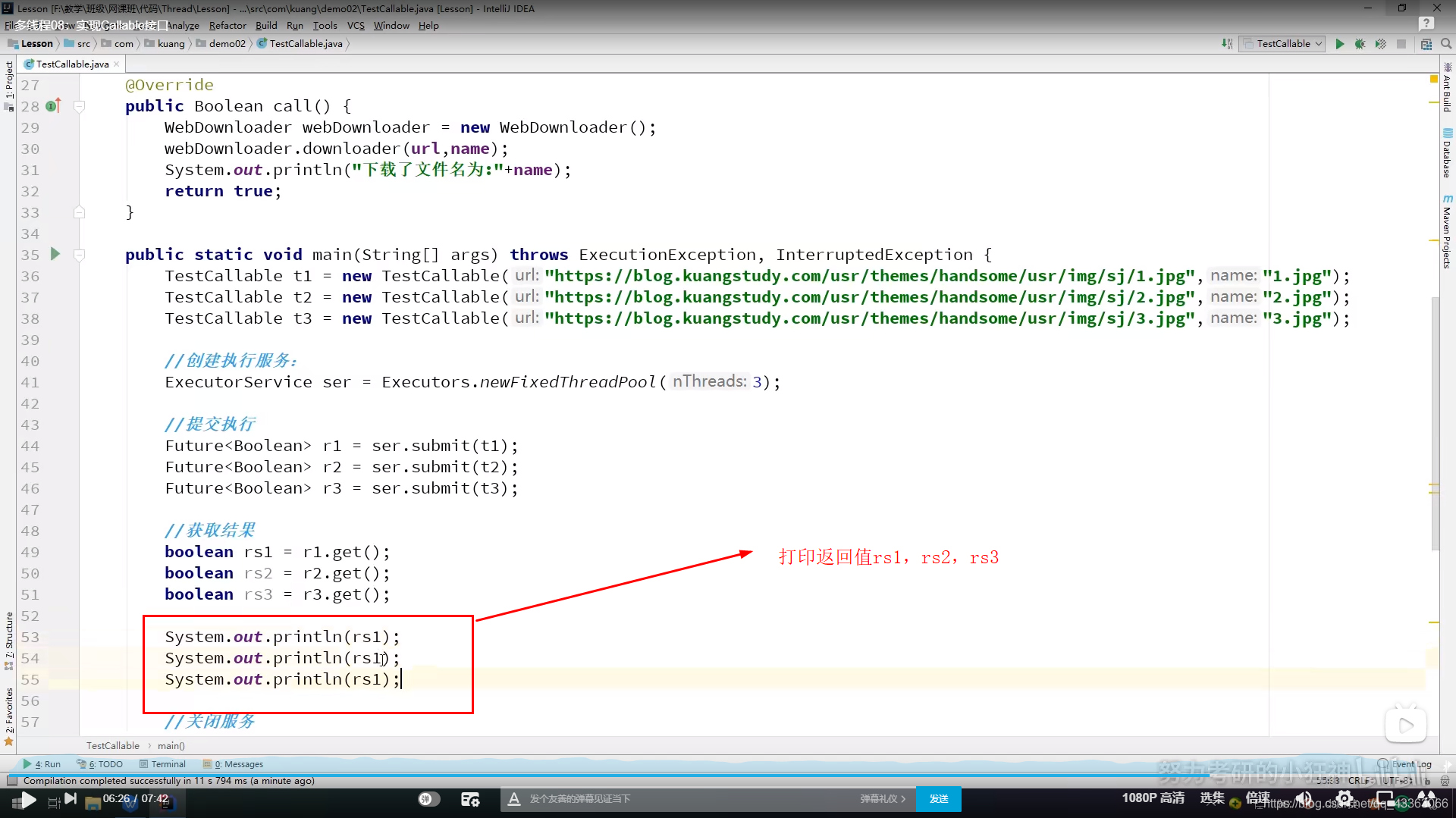This screenshot has height=818, width=1456.
Task: Open the 倍速 playback speed menu
Action: [1257, 798]
